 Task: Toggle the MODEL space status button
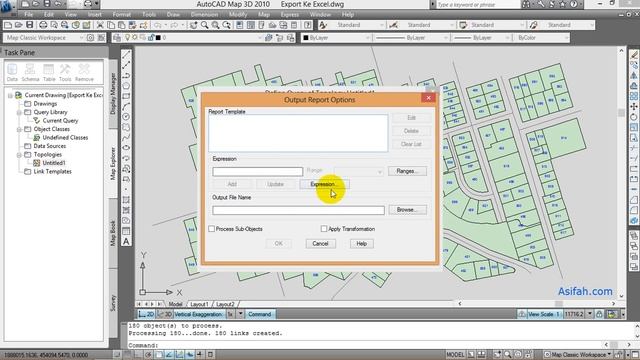pyautogui.click(x=455, y=355)
